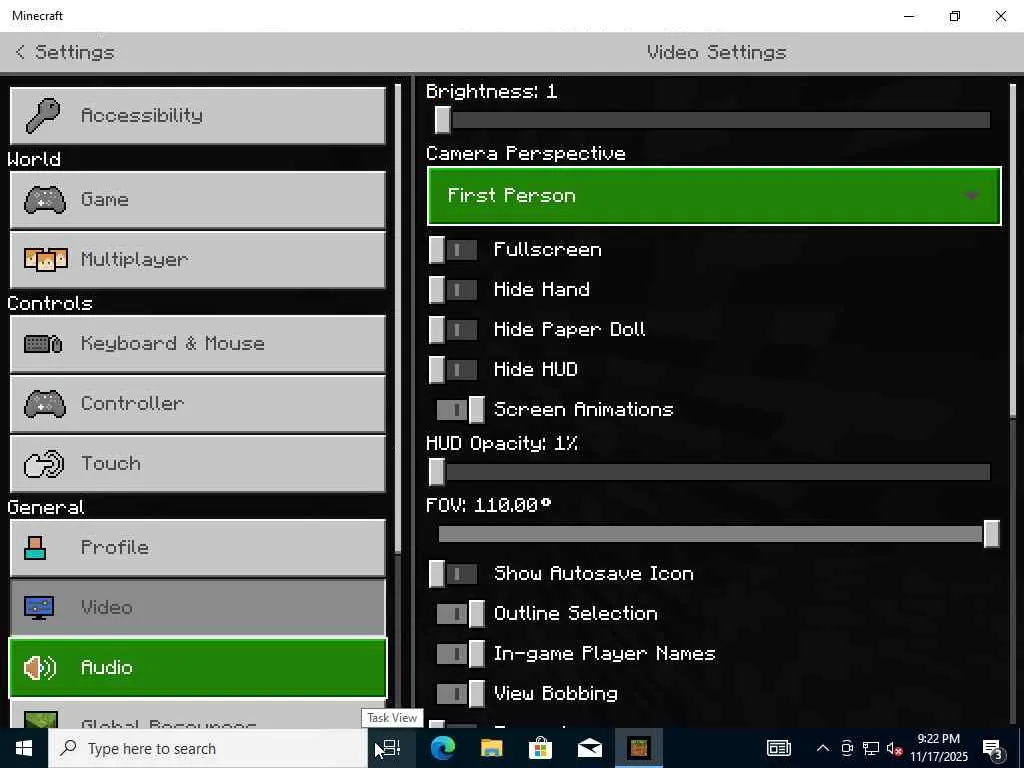Toggle the Show Autosave Icon switch
Viewport: 1024px width, 768px height.
coord(453,574)
